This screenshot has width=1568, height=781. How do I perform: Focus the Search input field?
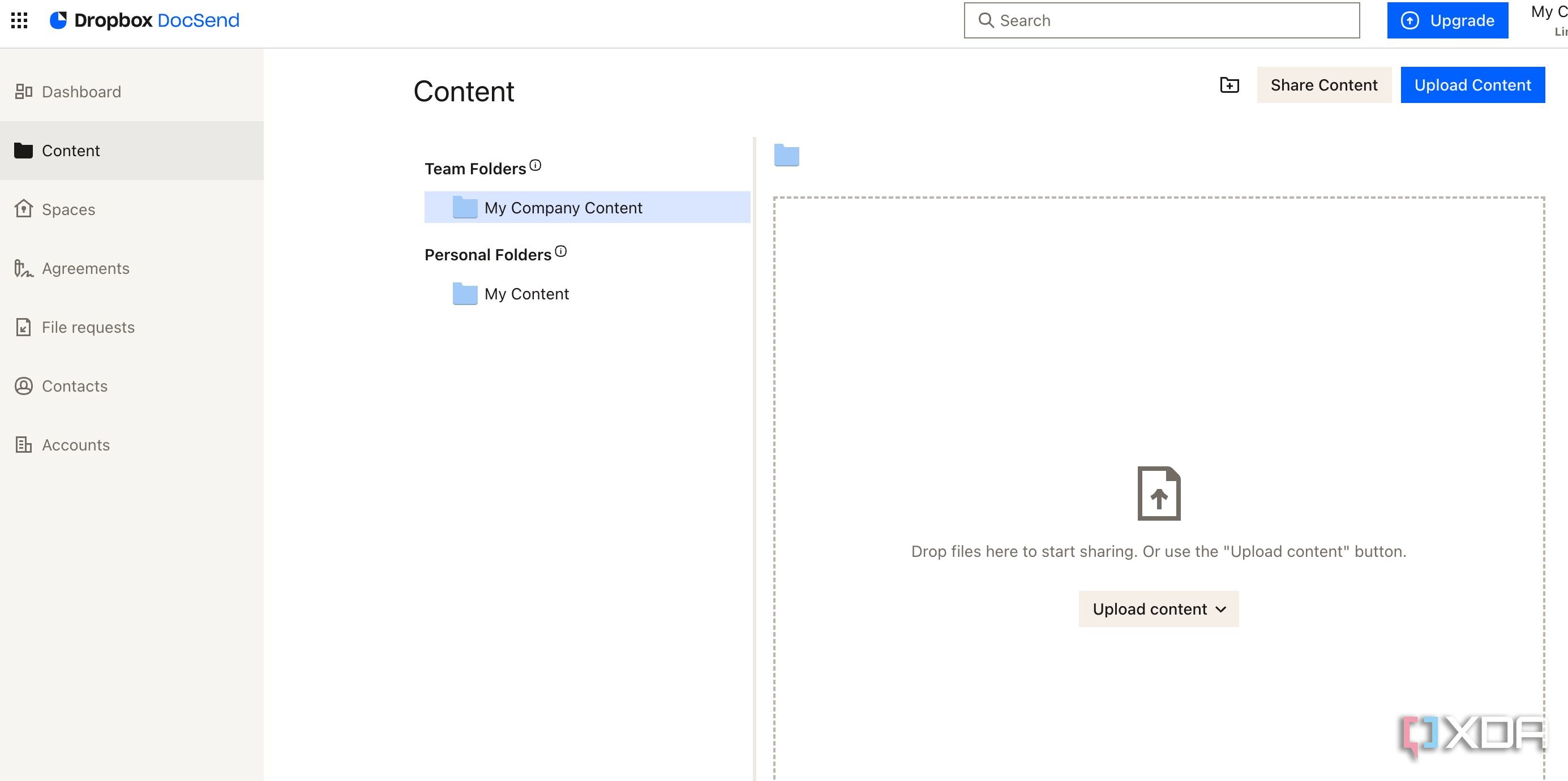pos(1162,21)
